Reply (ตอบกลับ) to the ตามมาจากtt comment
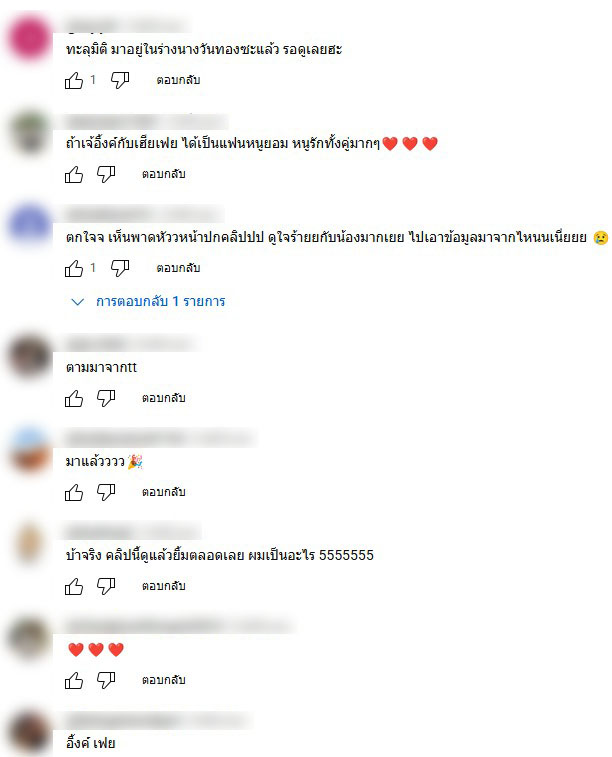The image size is (612, 757). [x=164, y=398]
